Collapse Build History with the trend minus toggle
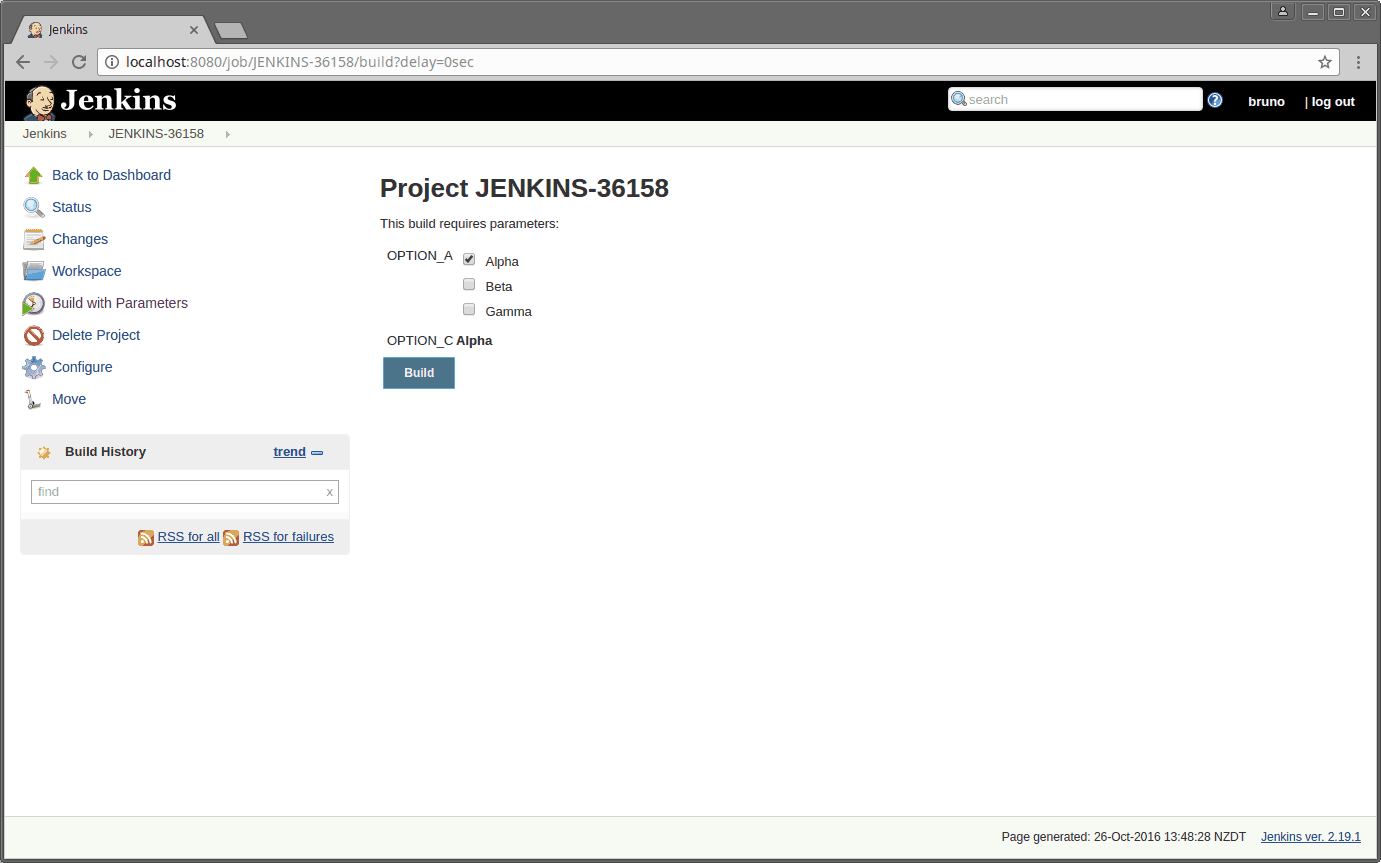This screenshot has height=863, width=1381. click(317, 451)
